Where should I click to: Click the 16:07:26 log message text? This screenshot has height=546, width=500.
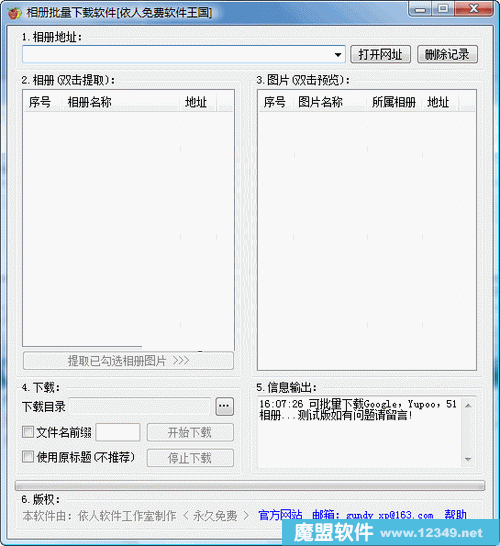point(358,410)
